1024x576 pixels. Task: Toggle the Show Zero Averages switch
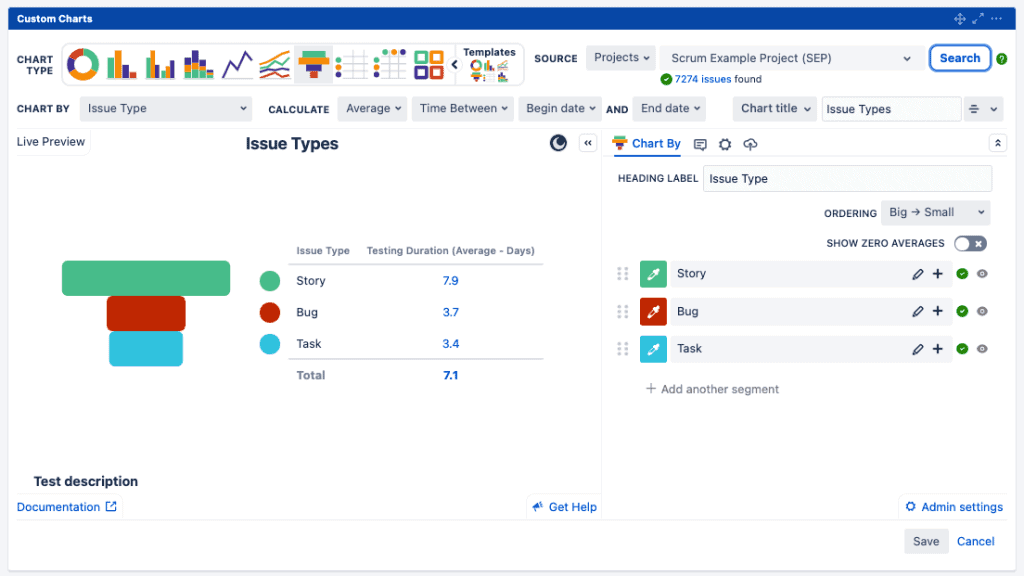pyautogui.click(x=969, y=243)
